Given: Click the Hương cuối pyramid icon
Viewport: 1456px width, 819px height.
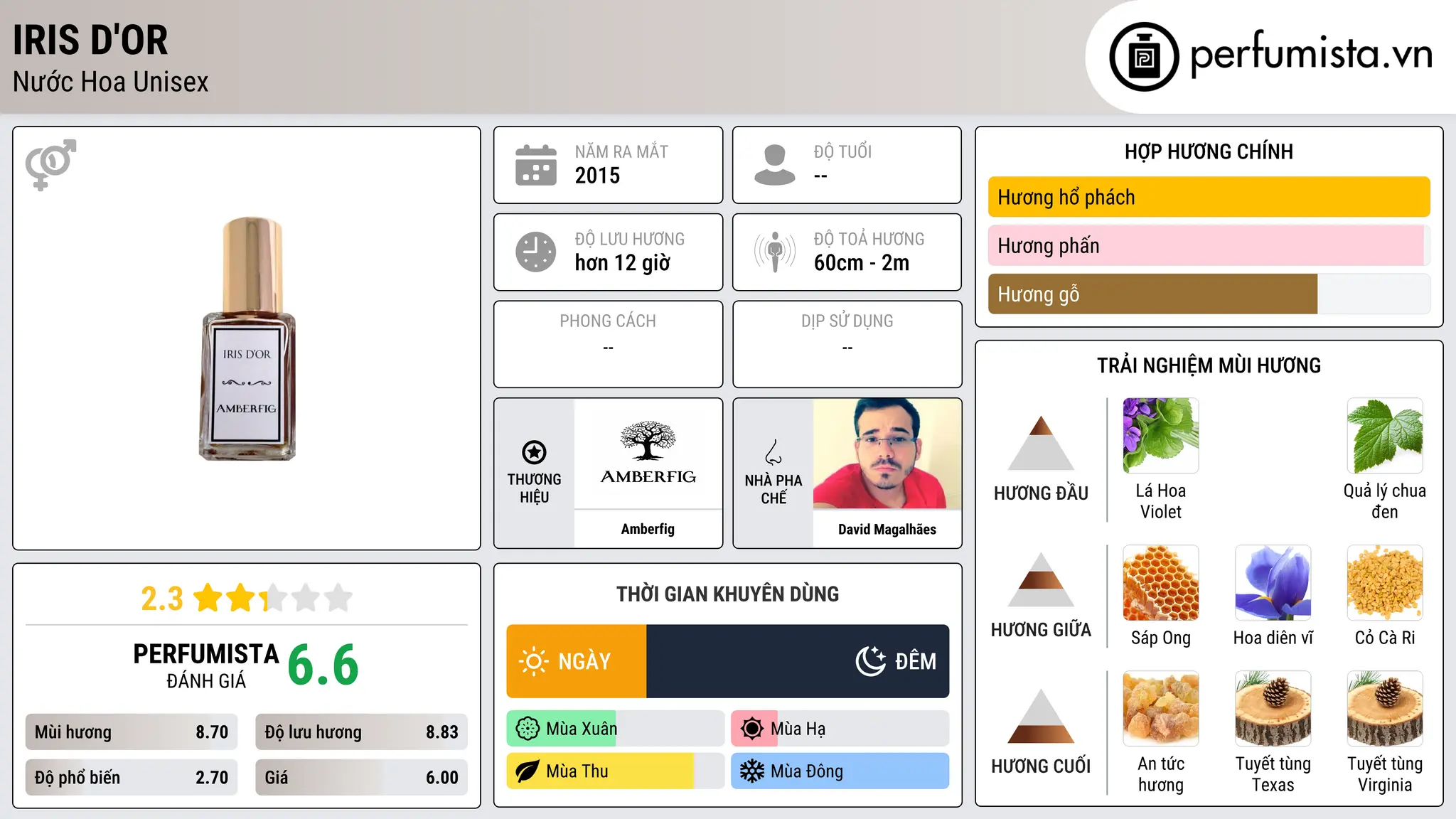Looking at the screenshot, I should click(x=1041, y=716).
